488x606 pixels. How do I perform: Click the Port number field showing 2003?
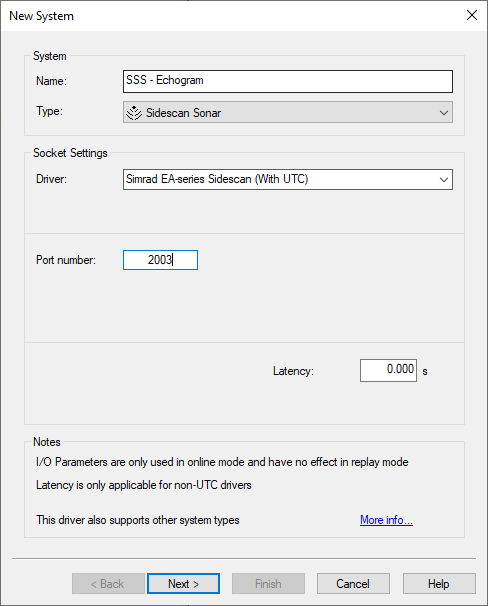[x=160, y=260]
